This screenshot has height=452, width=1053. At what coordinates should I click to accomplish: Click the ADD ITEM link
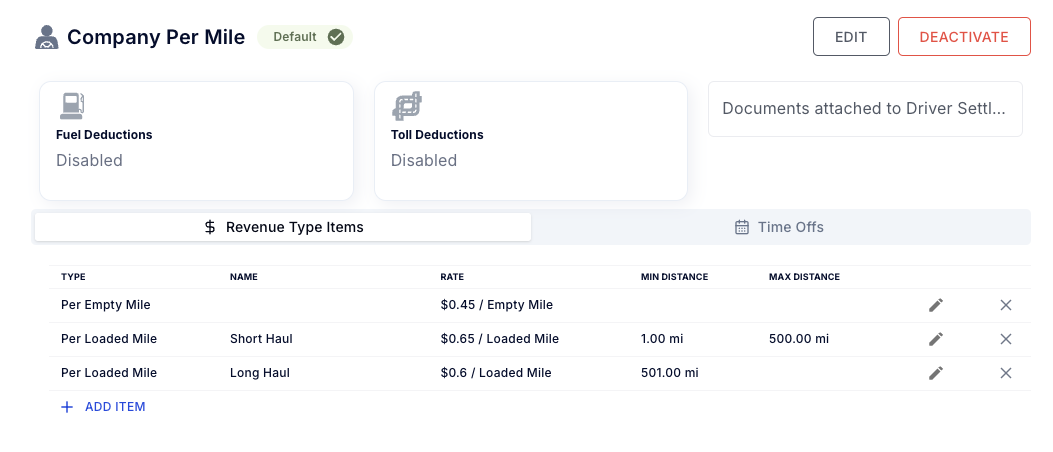point(103,407)
